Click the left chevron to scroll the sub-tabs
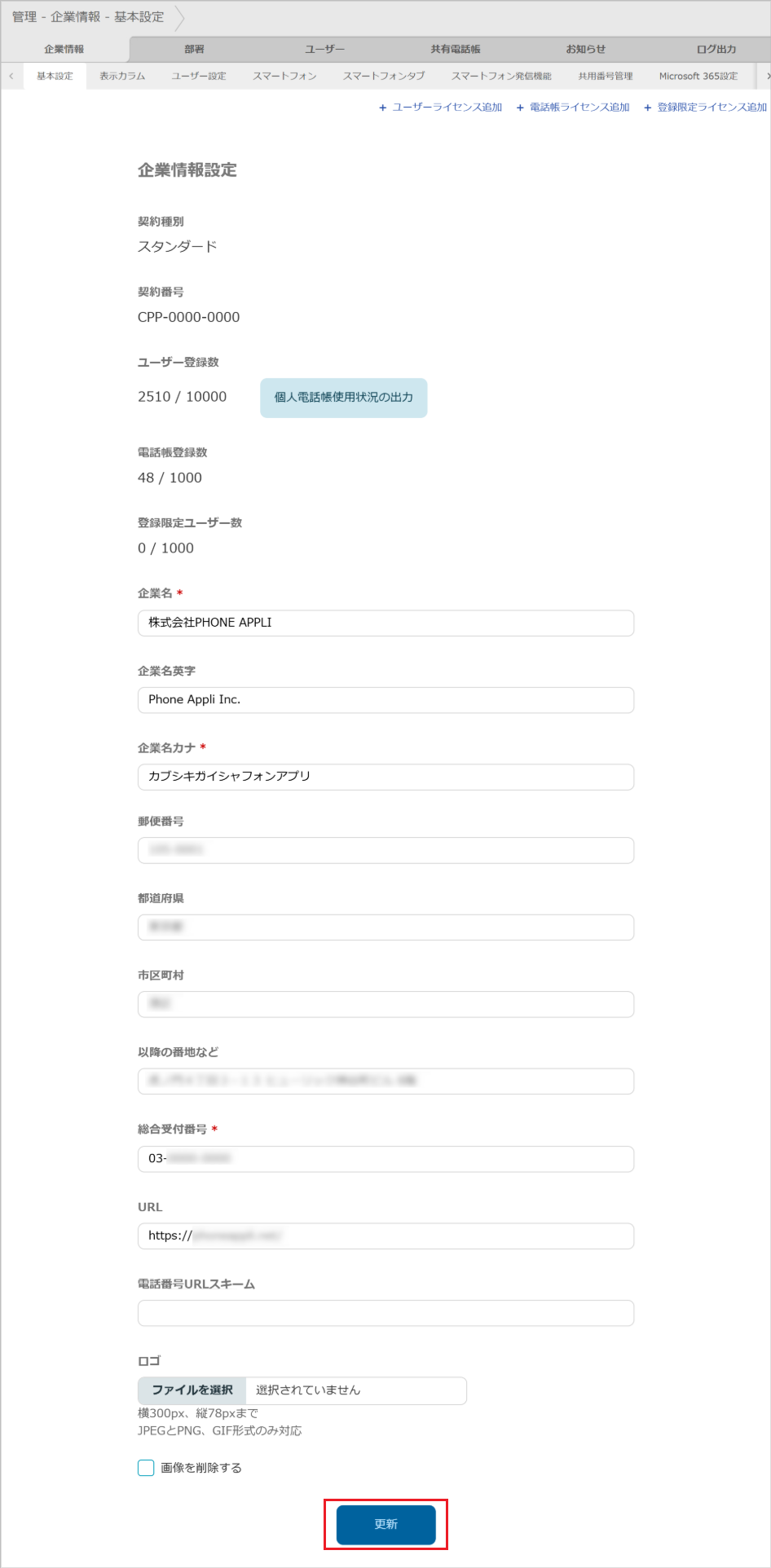Viewport: 771px width, 1568px height. coord(11,76)
